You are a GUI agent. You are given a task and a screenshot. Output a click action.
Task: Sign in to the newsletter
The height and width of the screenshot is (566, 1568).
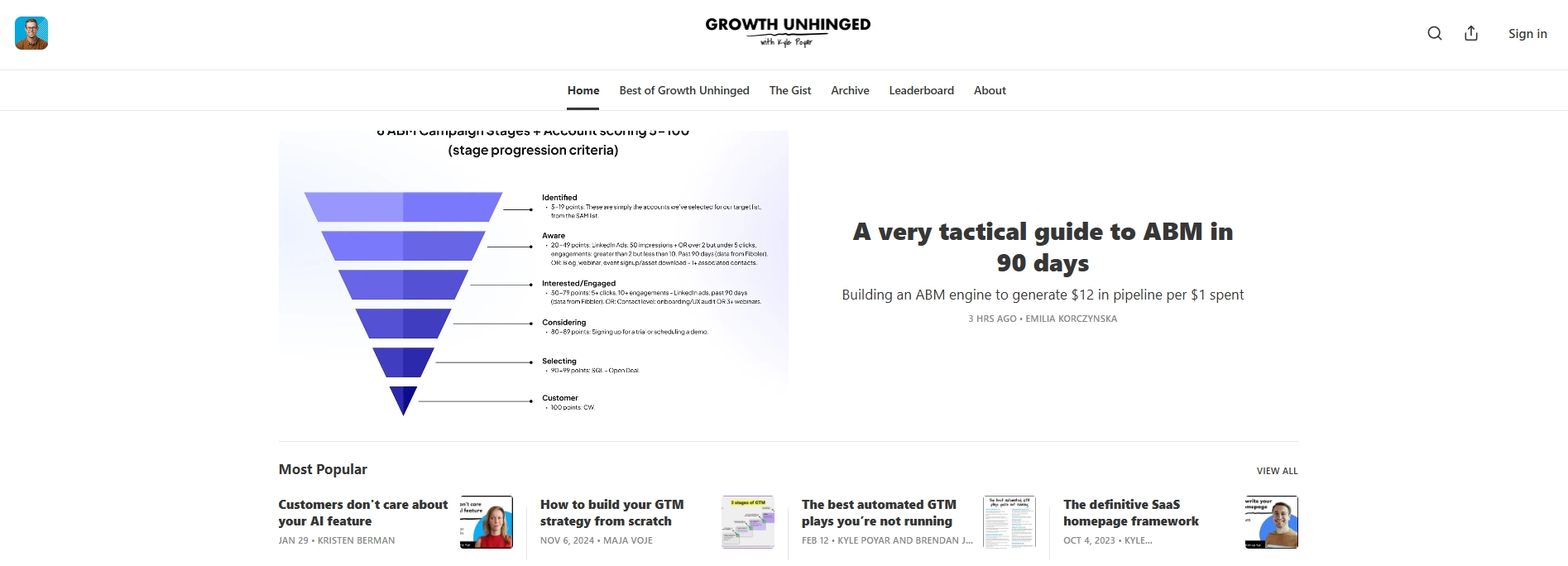[1527, 33]
